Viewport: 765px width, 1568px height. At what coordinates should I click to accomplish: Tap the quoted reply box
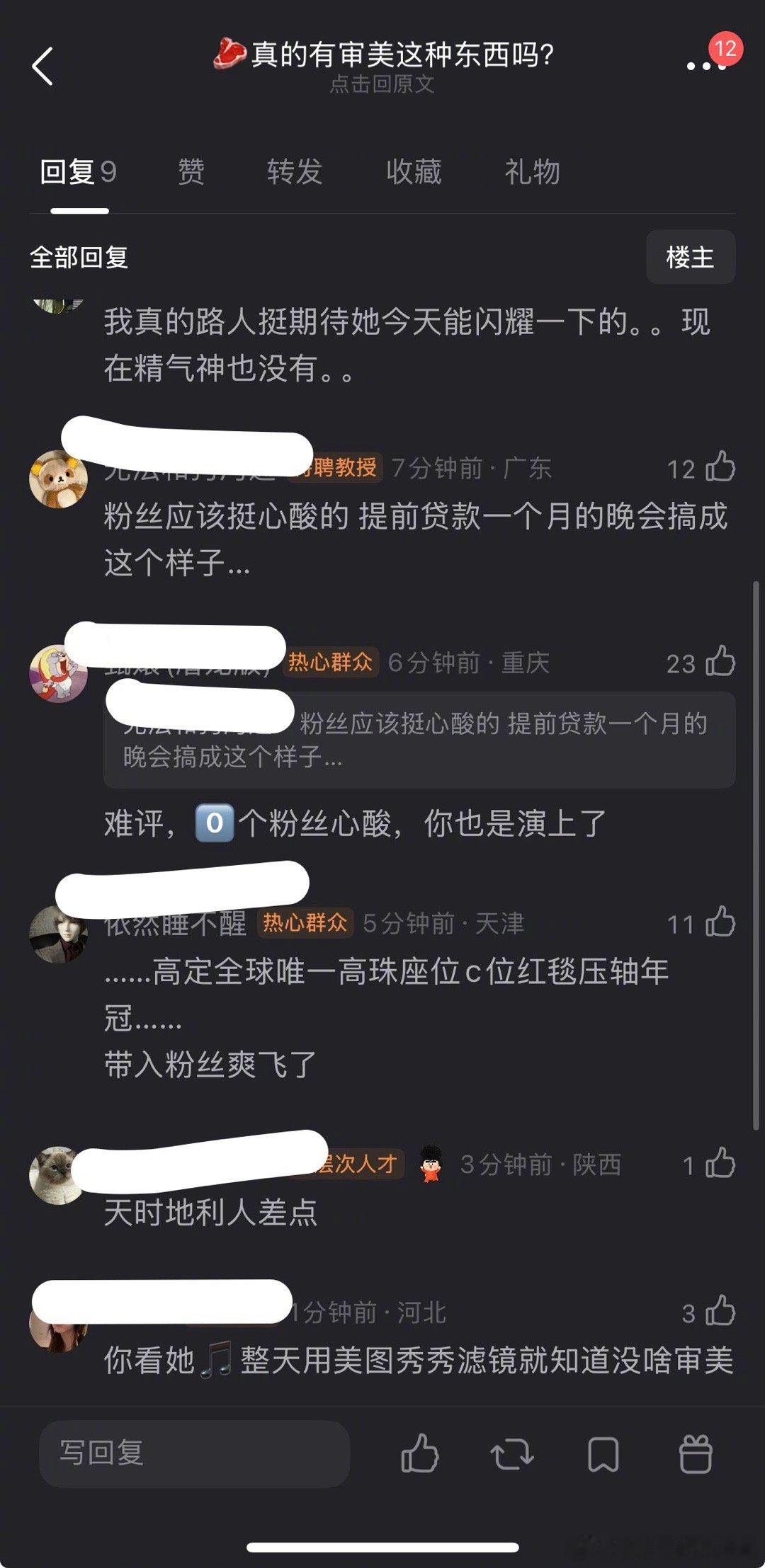(x=419, y=740)
